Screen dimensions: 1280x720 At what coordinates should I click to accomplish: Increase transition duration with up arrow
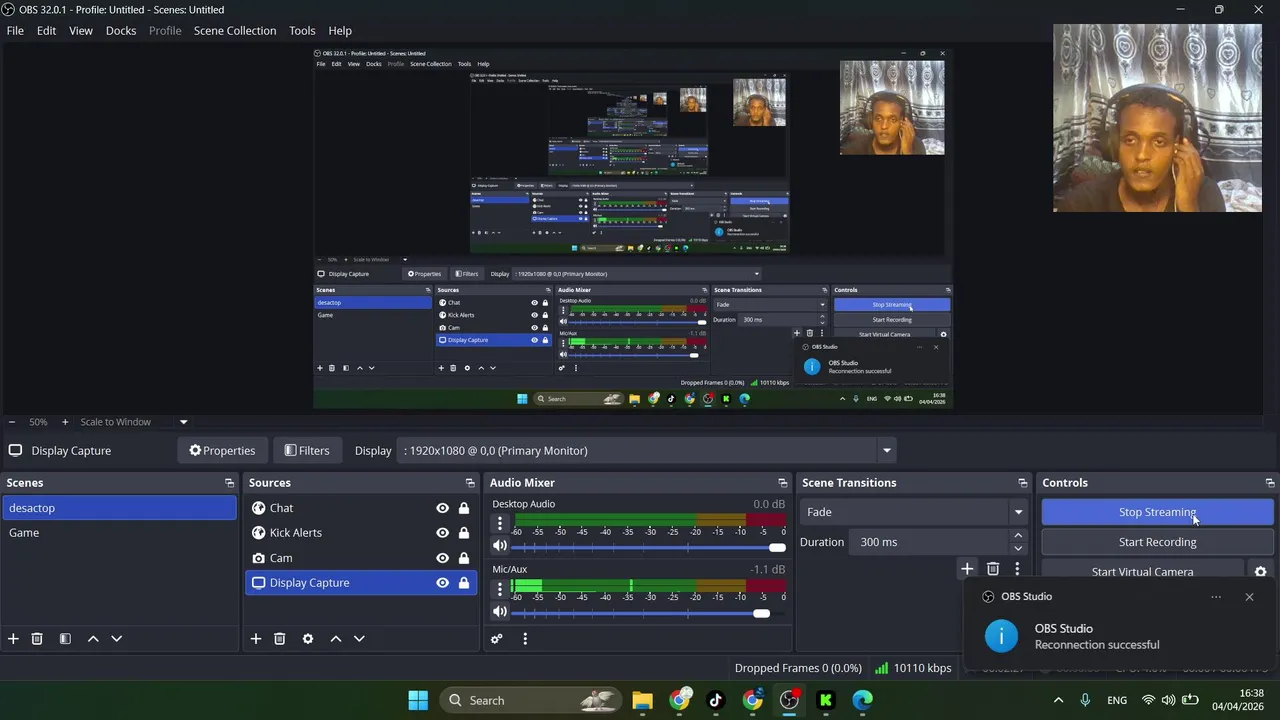(x=1018, y=536)
